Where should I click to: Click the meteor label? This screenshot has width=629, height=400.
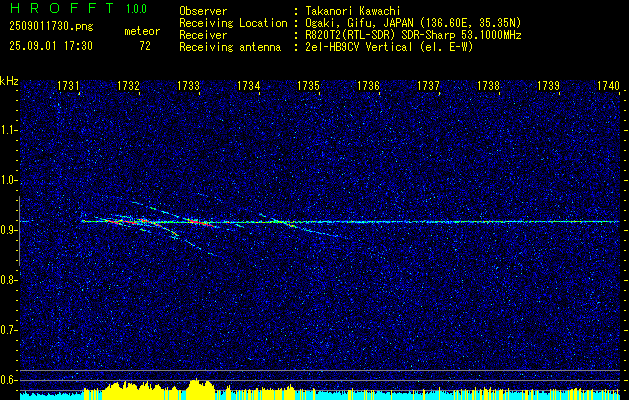pos(142,31)
